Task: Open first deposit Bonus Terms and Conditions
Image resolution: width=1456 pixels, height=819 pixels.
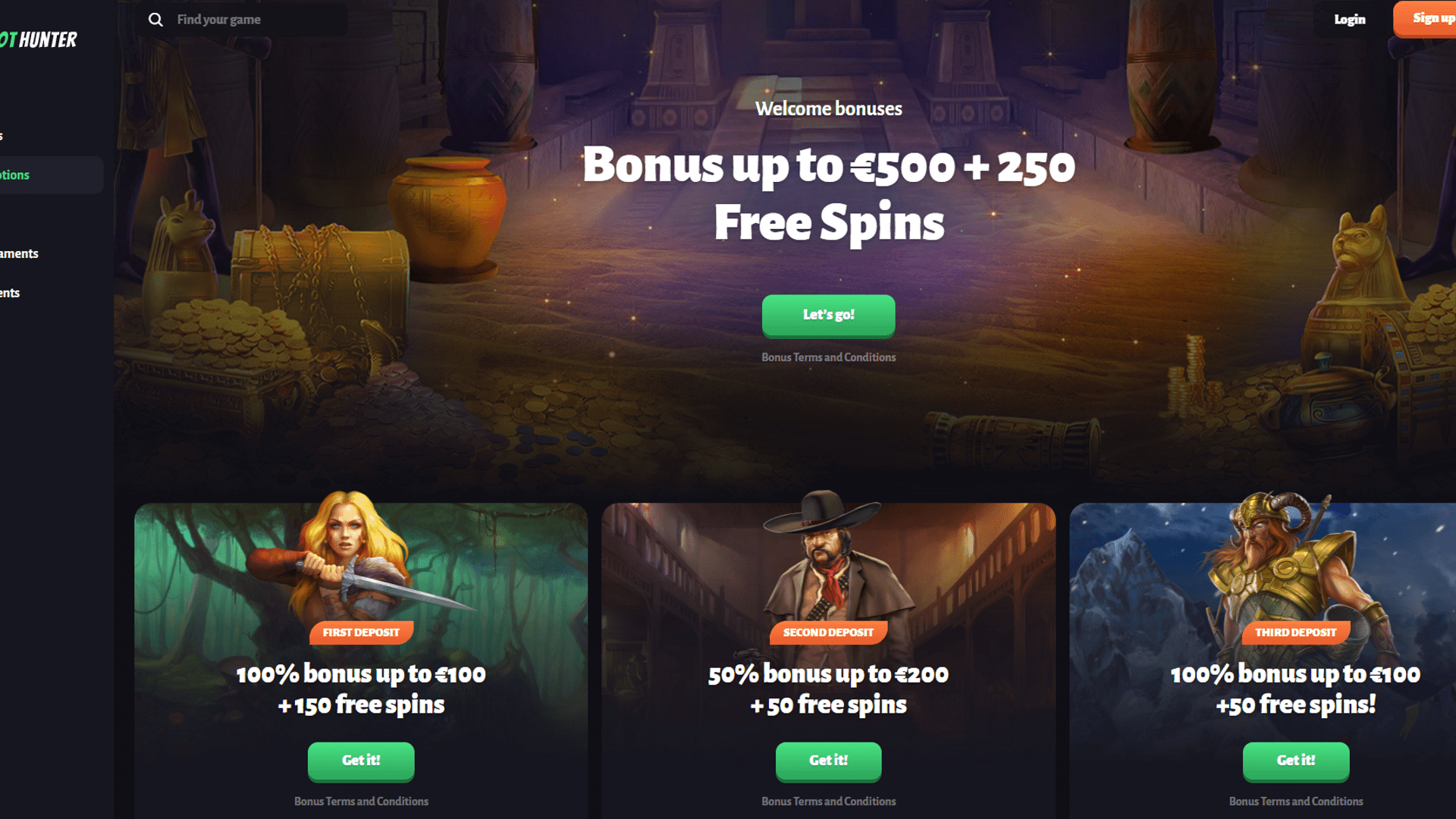Action: [361, 802]
